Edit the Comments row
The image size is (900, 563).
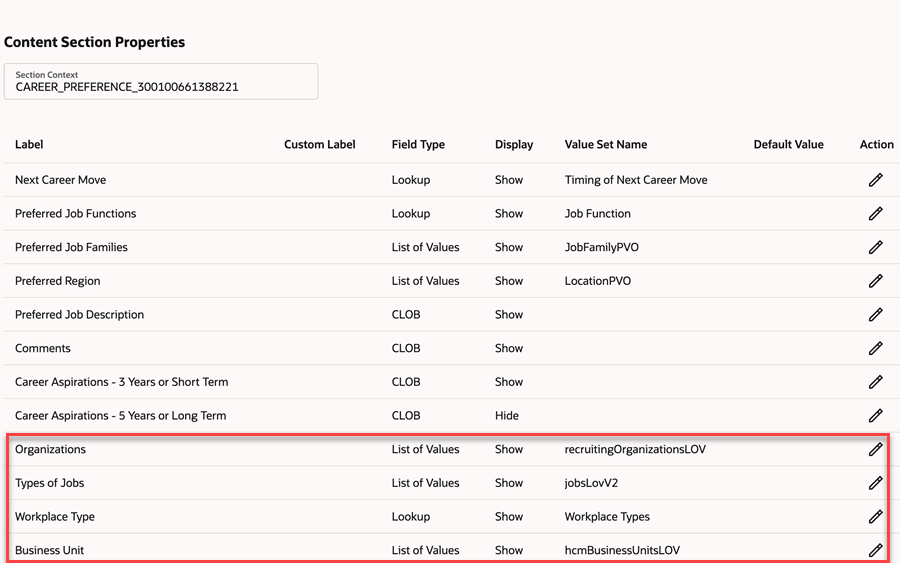coord(875,348)
